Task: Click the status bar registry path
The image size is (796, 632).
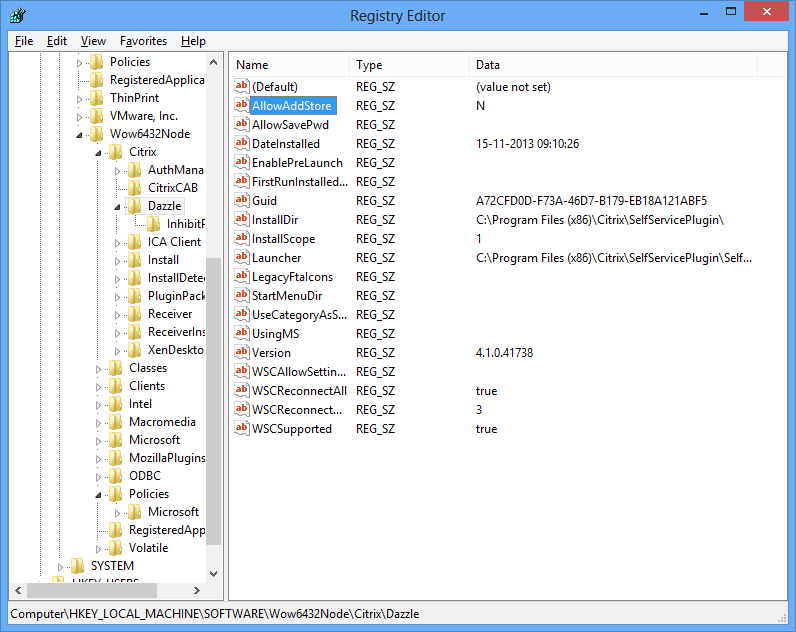Action: click(215, 614)
